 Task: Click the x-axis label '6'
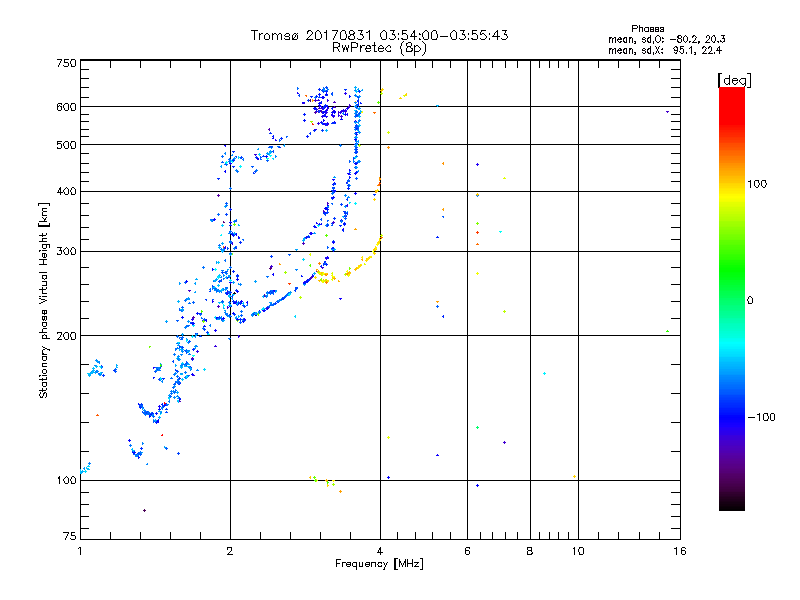[467, 551]
